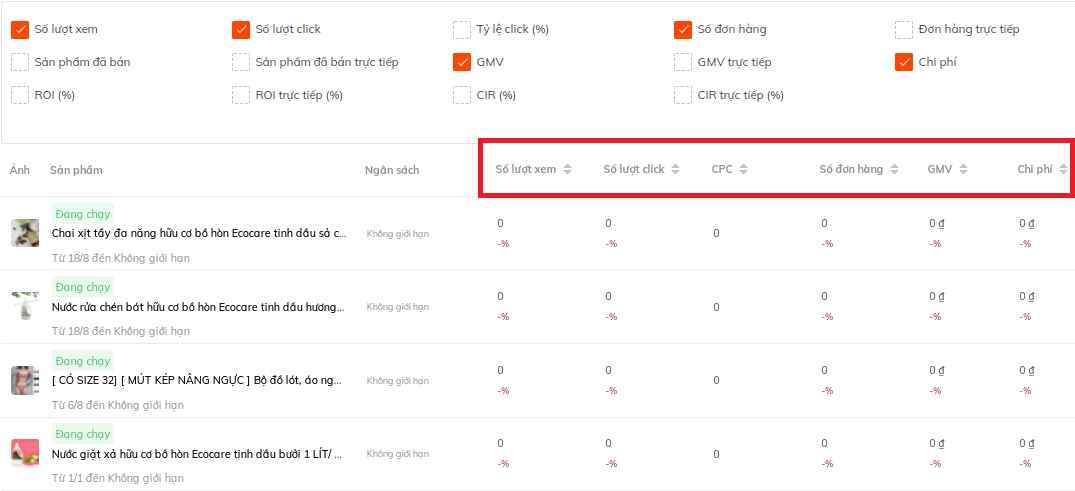This screenshot has width=1075, height=491.
Task: Click sort arrows beside Số lượt click
Action: 676,169
